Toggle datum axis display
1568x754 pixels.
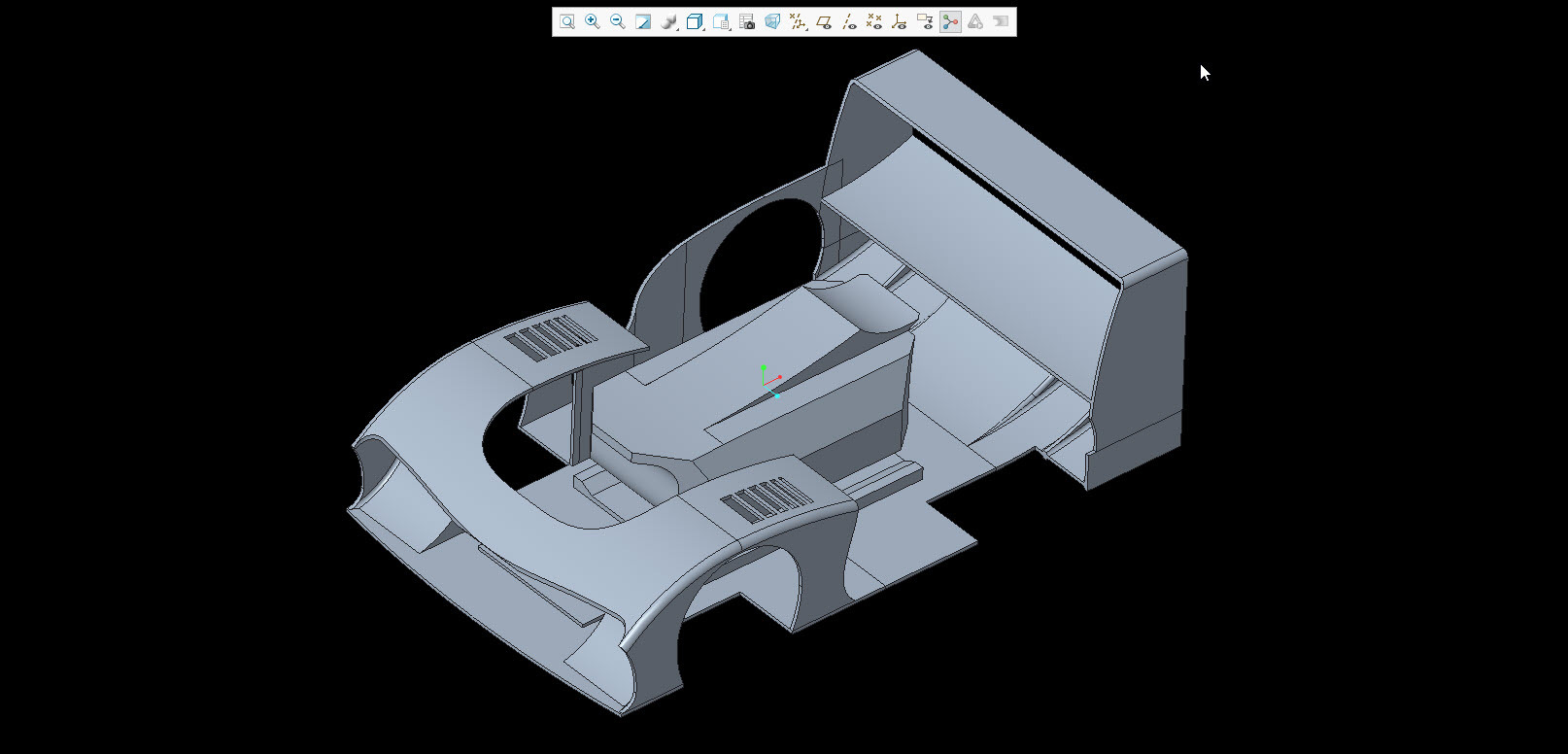849,21
